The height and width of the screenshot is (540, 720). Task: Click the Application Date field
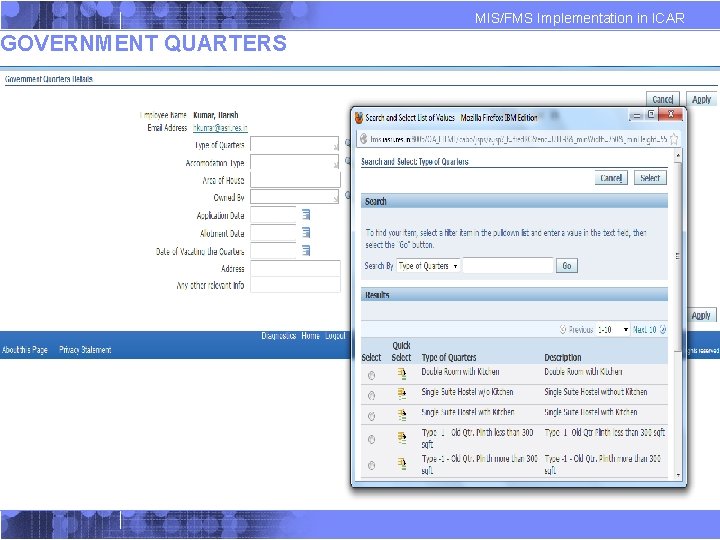(273, 214)
